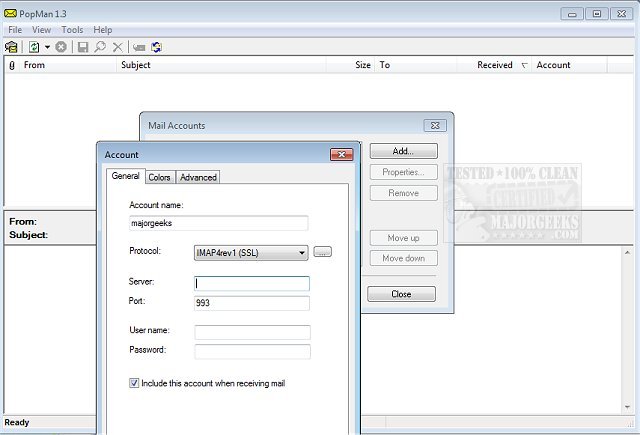Uncheck Include this account when receiving mail
The height and width of the screenshot is (435, 640).
134,383
